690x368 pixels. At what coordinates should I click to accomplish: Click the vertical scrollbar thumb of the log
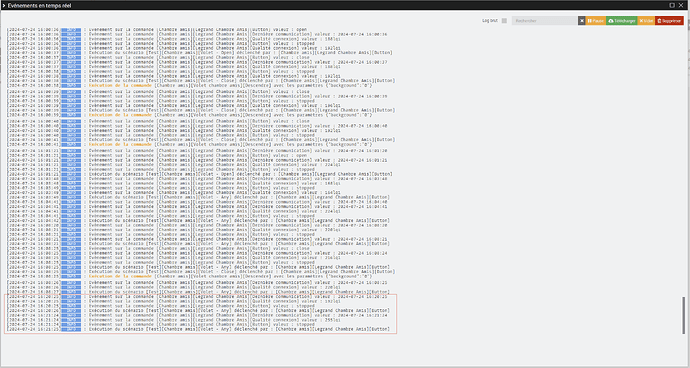tap(683, 315)
